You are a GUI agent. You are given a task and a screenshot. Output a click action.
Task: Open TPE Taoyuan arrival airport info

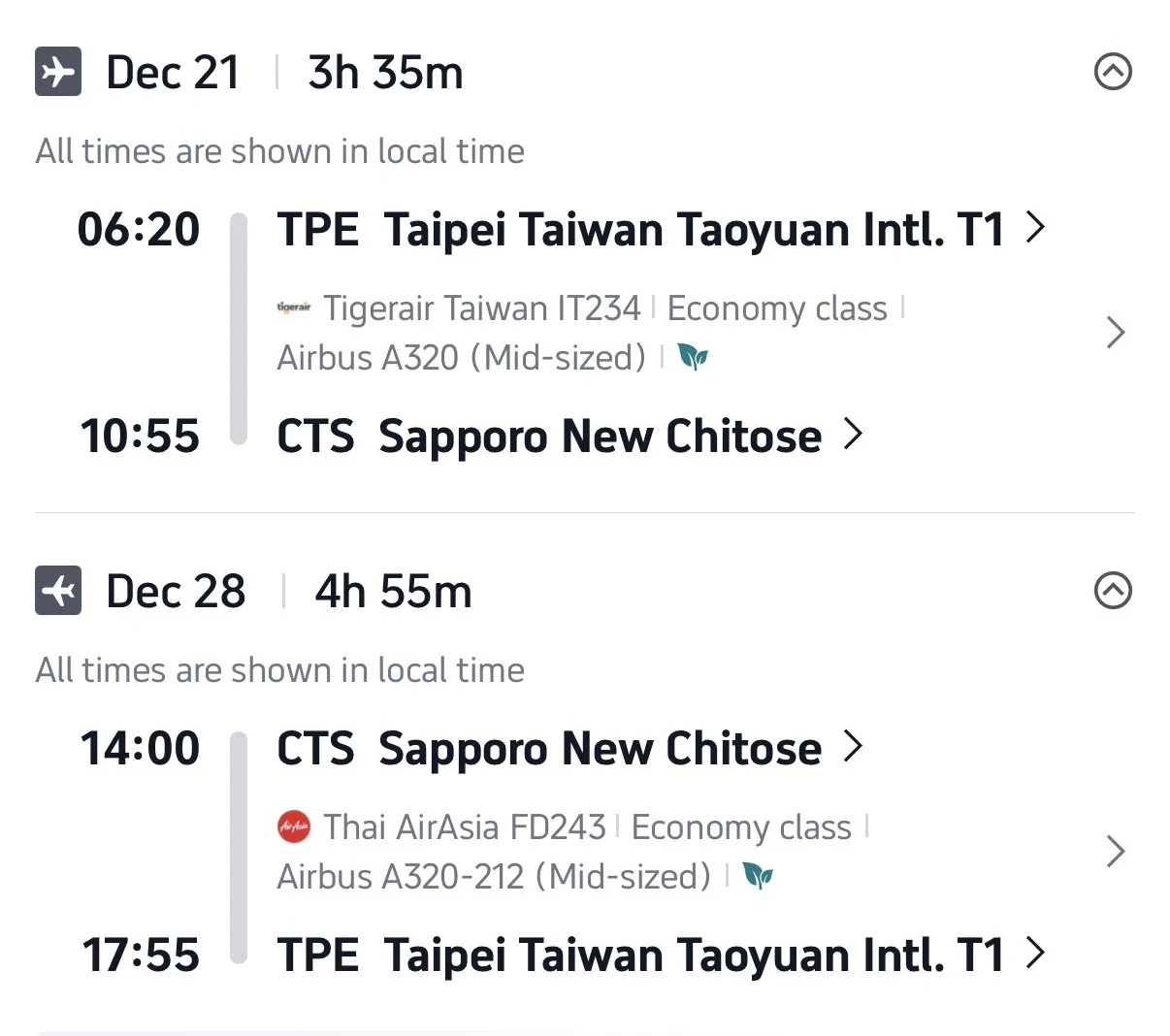662,955
